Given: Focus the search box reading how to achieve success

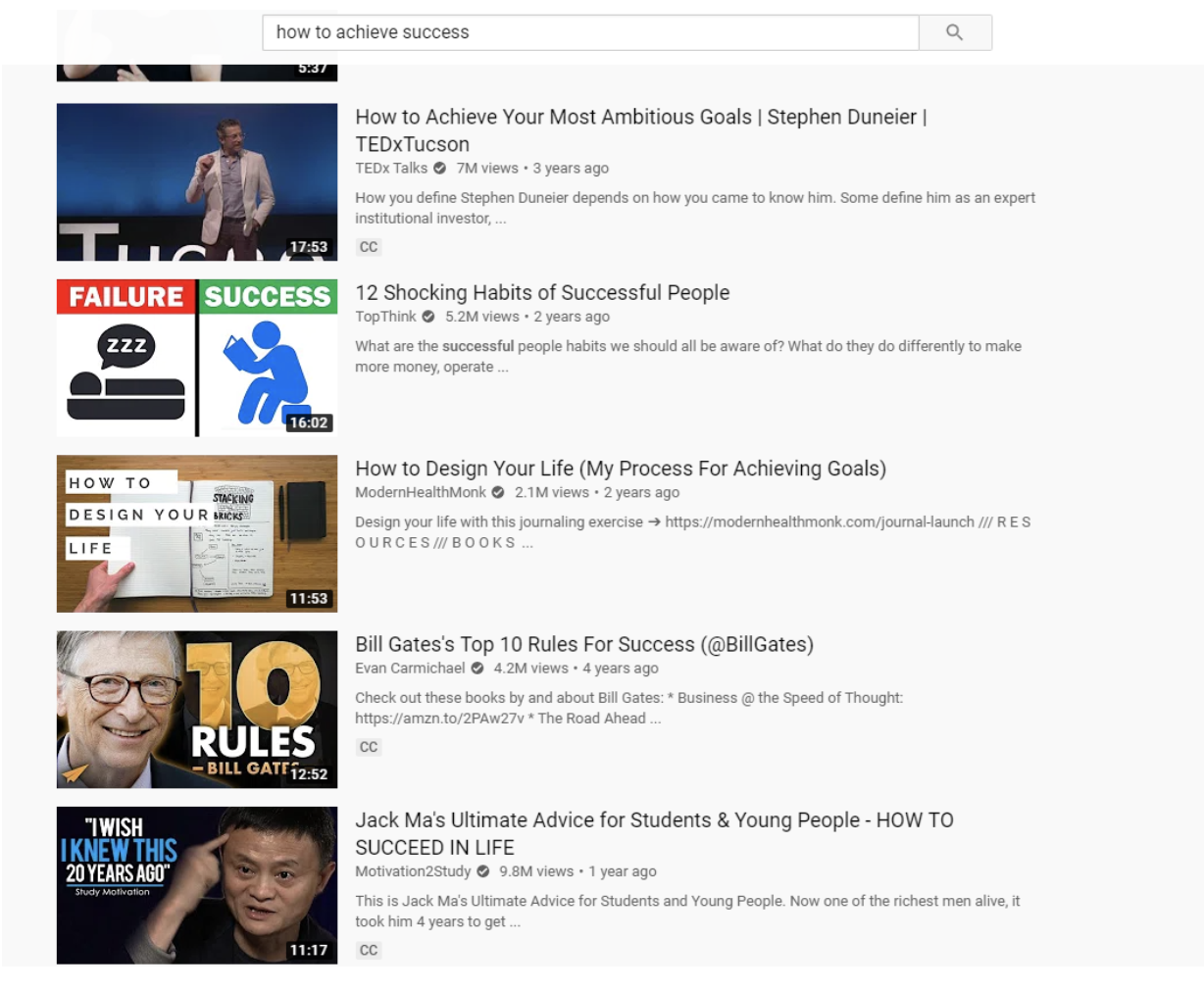Looking at the screenshot, I should pos(590,32).
